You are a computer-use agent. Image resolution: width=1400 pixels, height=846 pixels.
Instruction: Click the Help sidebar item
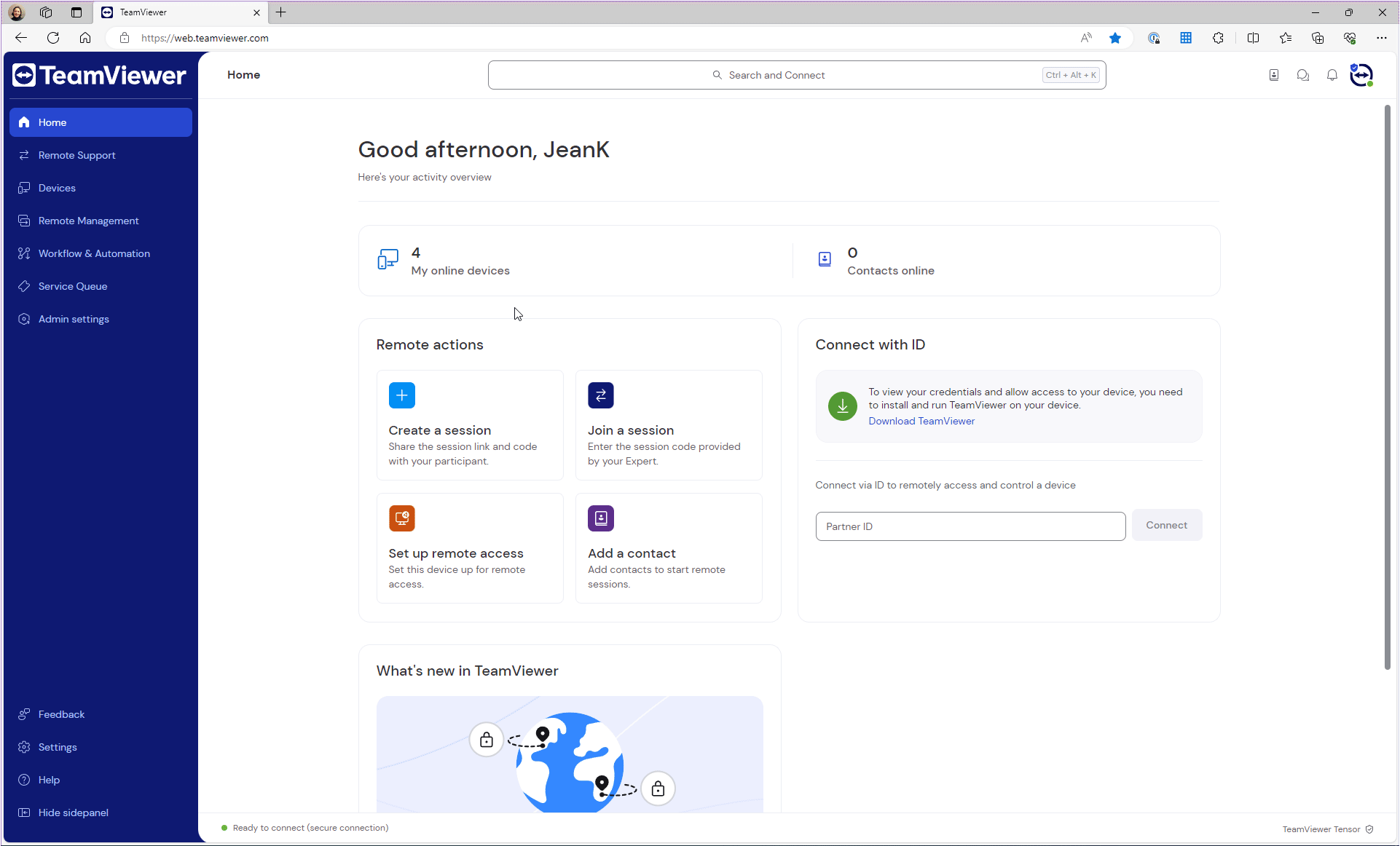pos(49,779)
